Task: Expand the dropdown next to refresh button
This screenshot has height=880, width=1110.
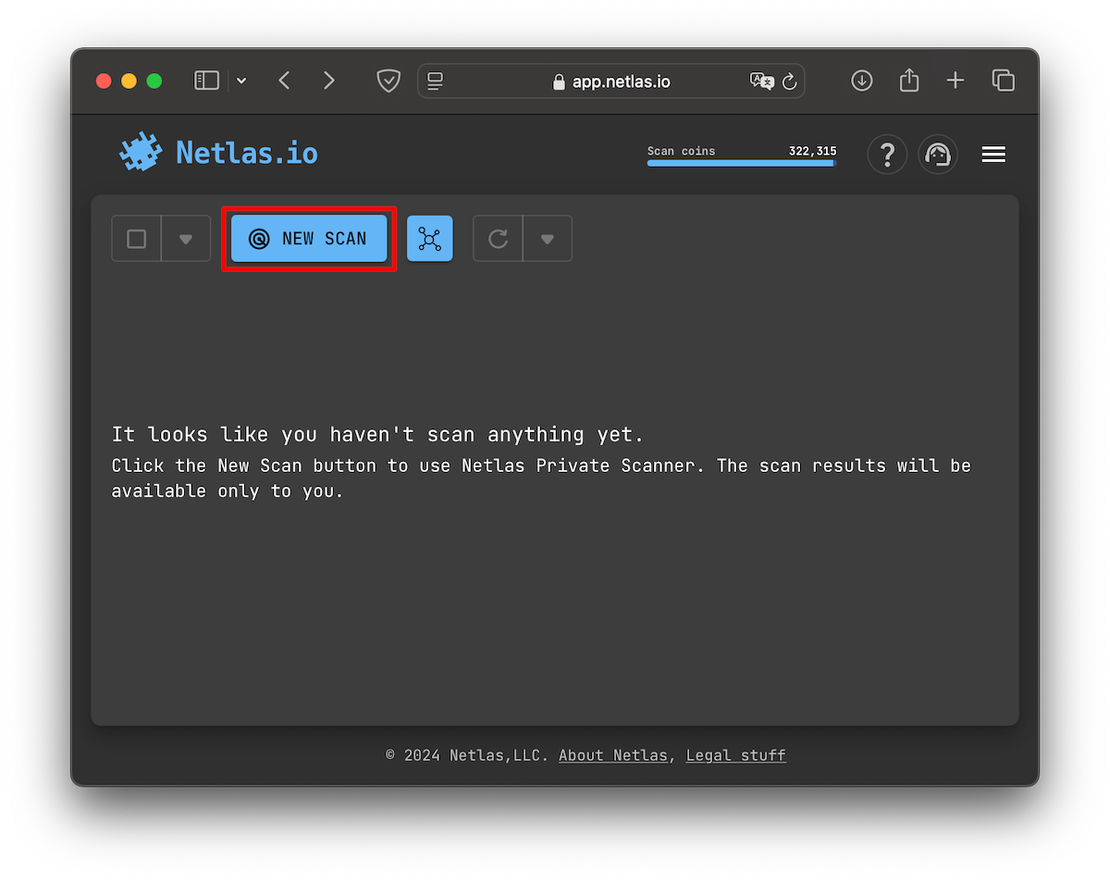Action: coord(547,239)
